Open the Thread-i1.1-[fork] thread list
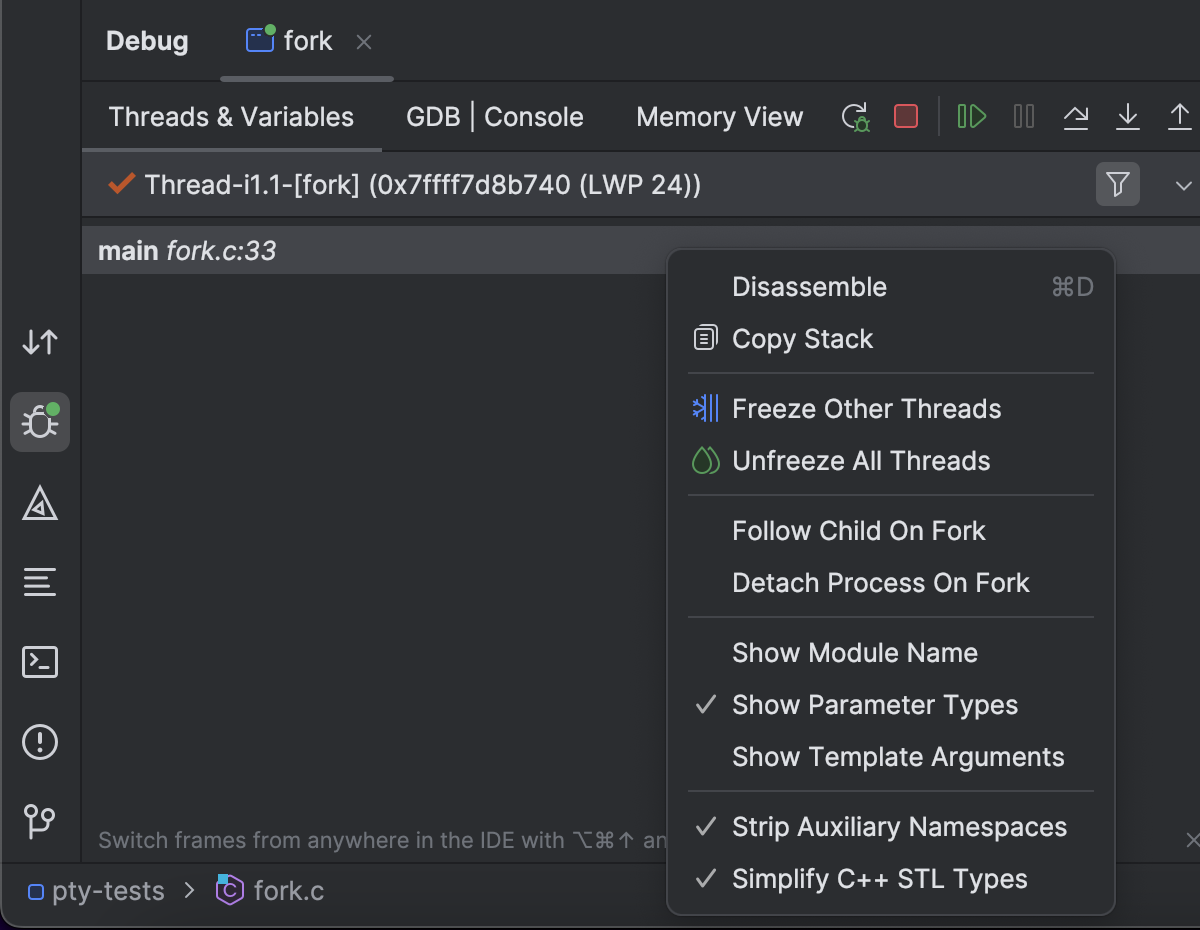This screenshot has height=930, width=1200. tap(422, 185)
